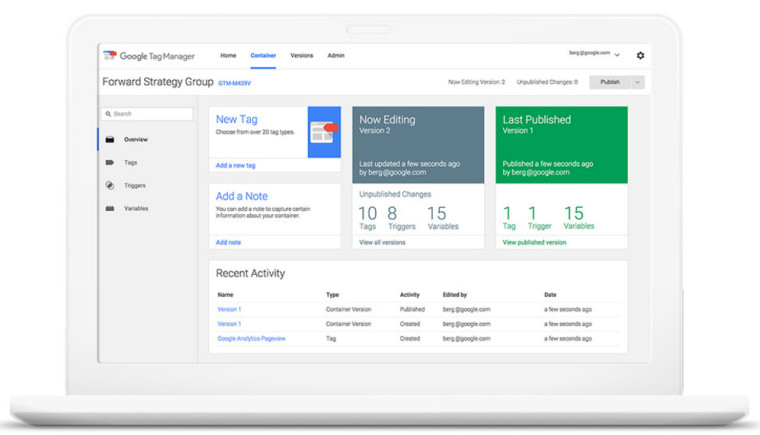This screenshot has height=435, width=760.
Task: Click the '8 Triggers' unpublished count
Action: coord(401,218)
